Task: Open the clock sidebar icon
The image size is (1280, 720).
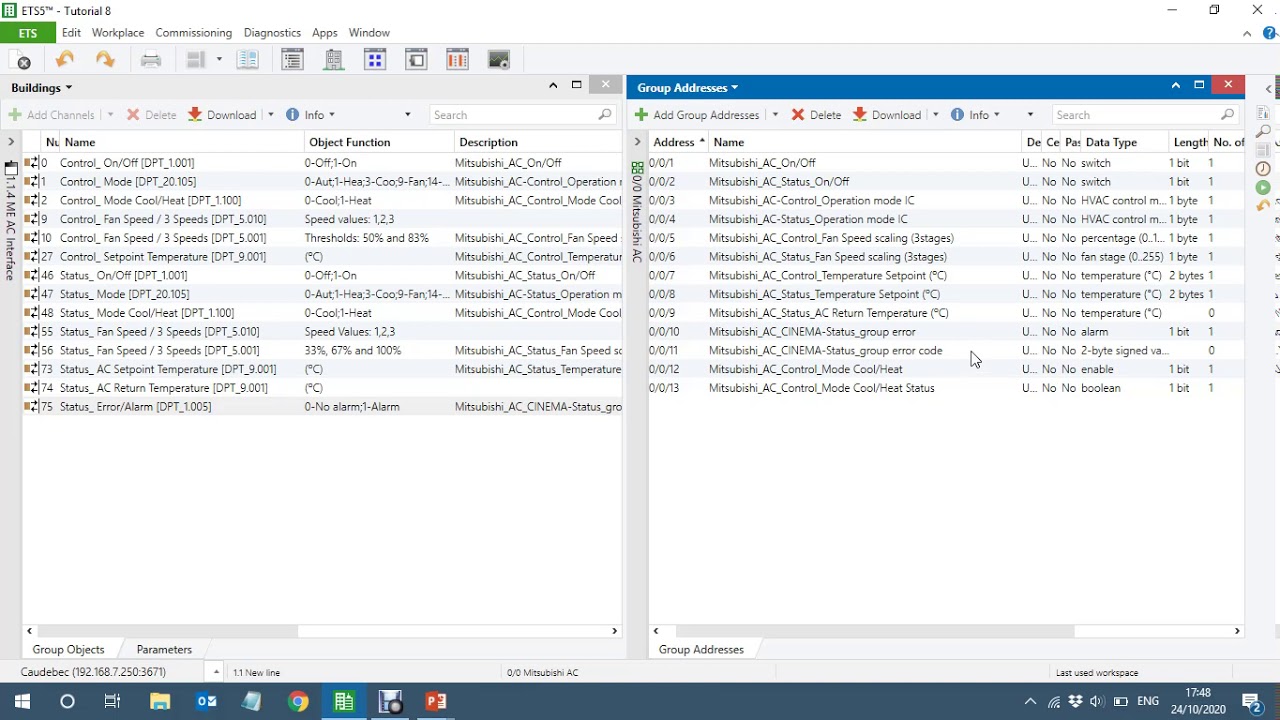Action: (1264, 169)
